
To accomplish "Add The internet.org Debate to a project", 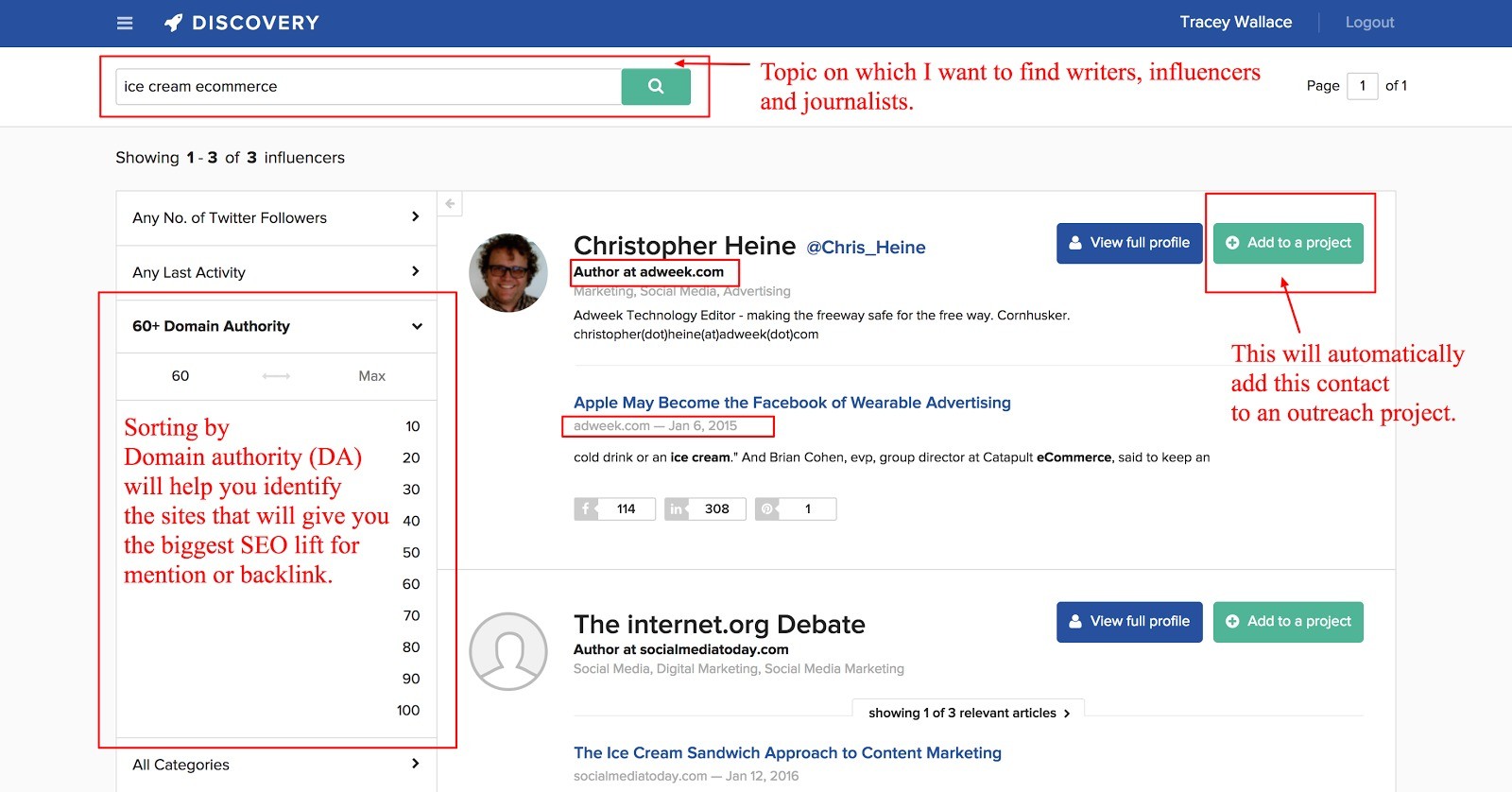I will [1288, 621].
